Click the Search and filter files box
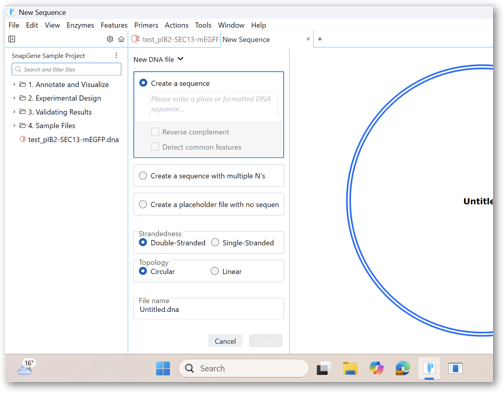The image size is (504, 393). (67, 69)
